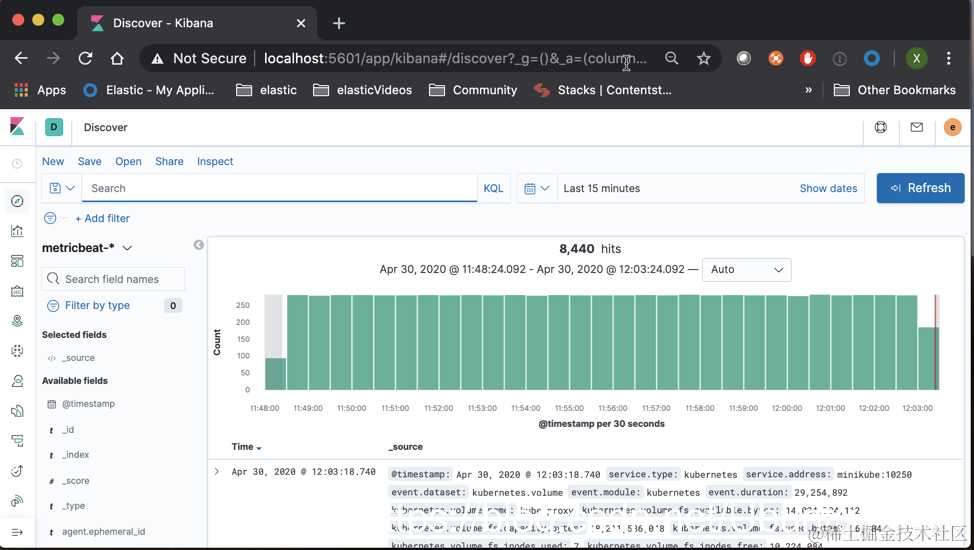Open Chrome's three-dot menu
This screenshot has width=974, height=550.
pos(949,58)
